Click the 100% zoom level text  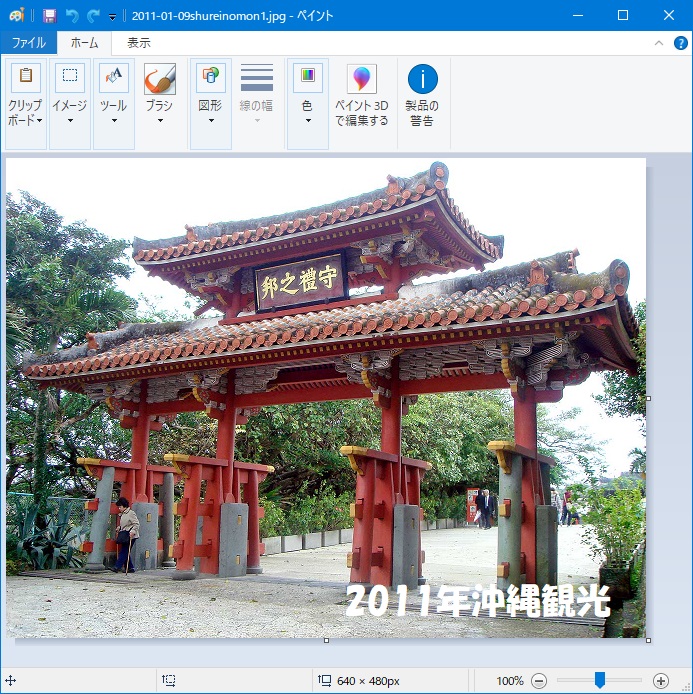pos(509,681)
